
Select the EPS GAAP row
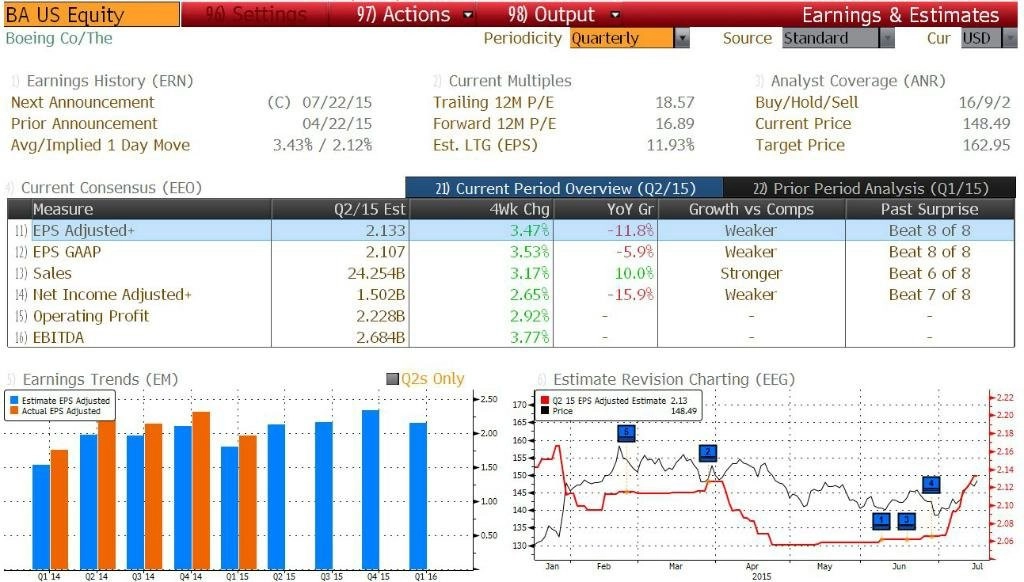coord(511,251)
